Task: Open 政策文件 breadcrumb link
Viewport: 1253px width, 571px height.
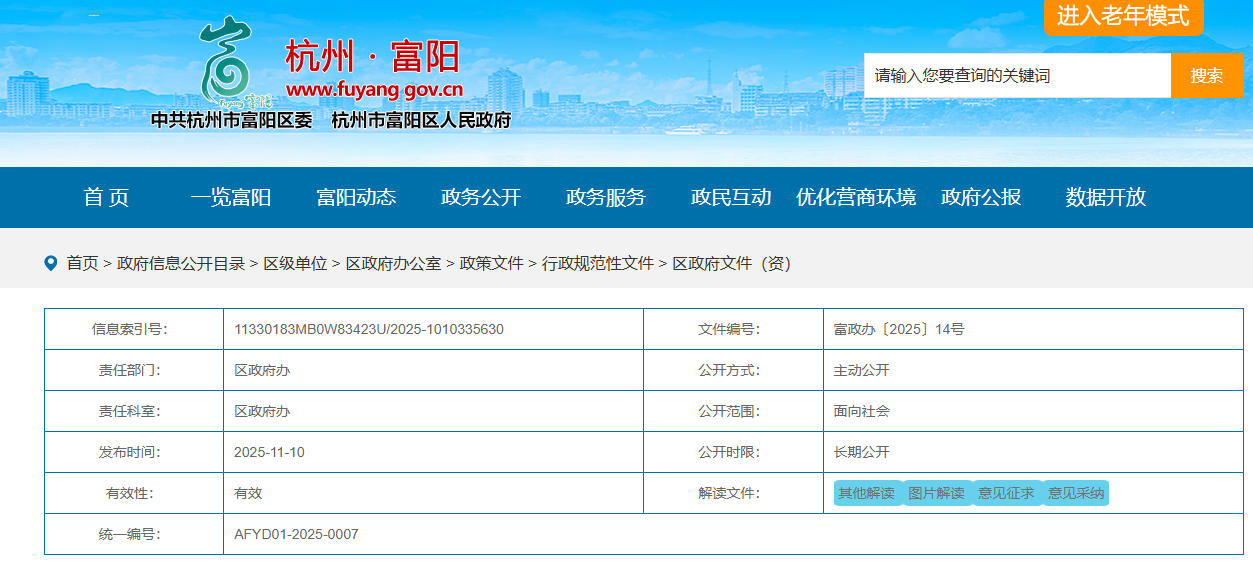Action: [x=491, y=263]
